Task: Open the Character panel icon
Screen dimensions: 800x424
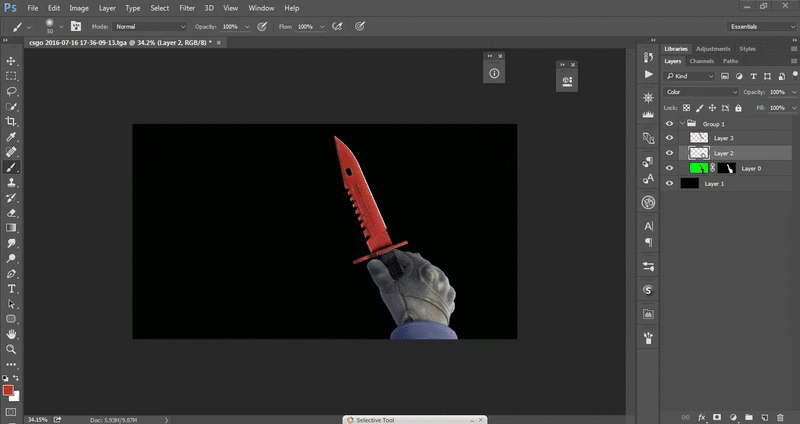Action: click(x=648, y=226)
